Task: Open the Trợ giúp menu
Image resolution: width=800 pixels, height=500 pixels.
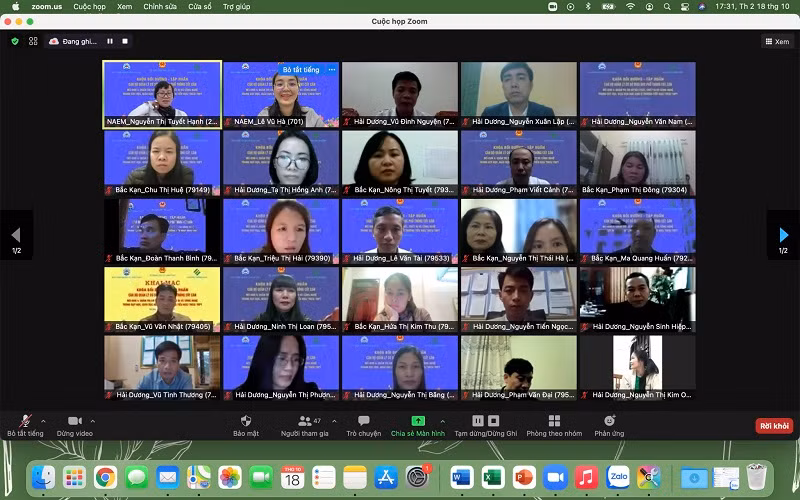Action: click(x=236, y=6)
